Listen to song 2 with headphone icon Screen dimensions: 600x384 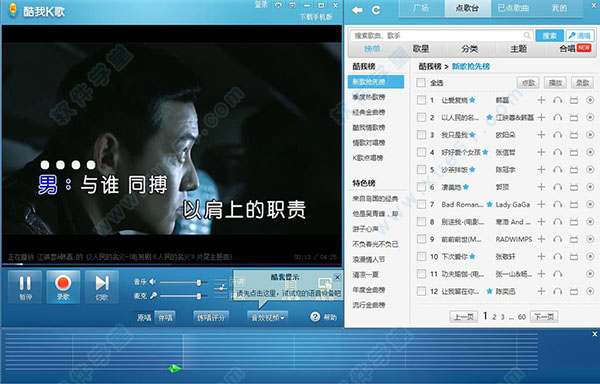pyautogui.click(x=558, y=118)
